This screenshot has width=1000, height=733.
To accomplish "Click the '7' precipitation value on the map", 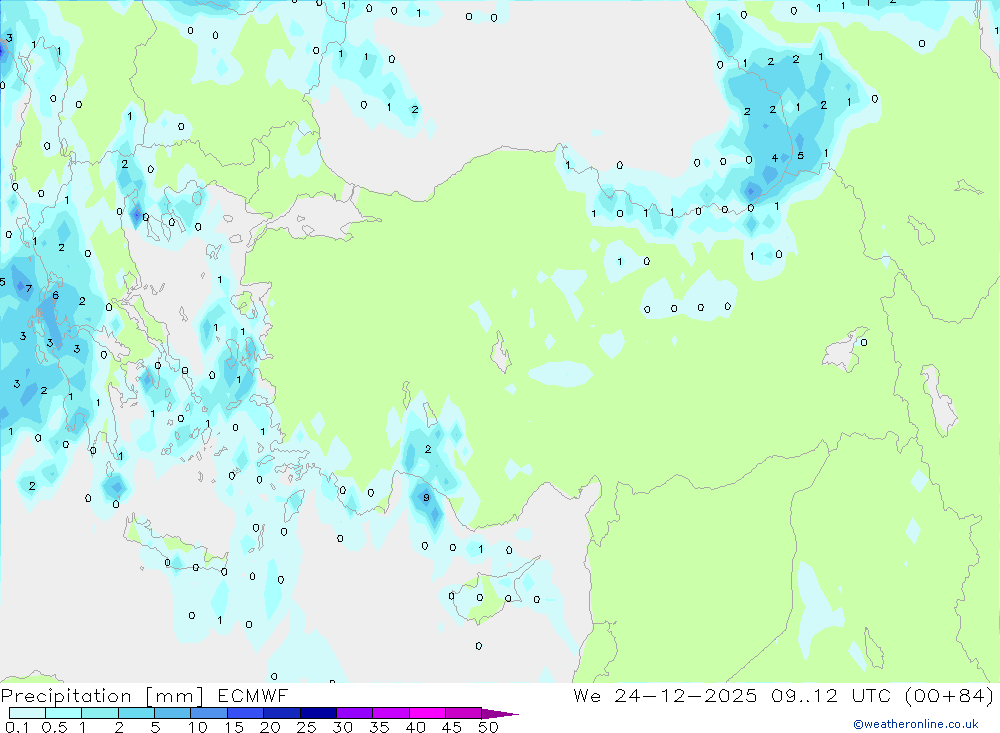I will click(29, 288).
